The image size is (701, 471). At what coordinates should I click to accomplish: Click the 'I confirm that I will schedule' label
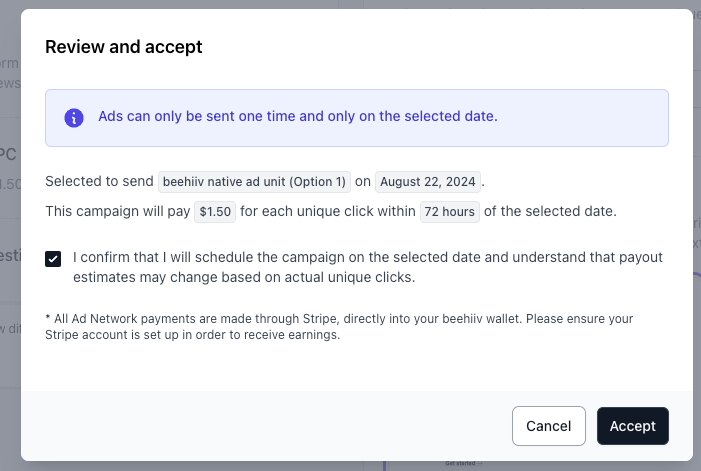pos(367,267)
